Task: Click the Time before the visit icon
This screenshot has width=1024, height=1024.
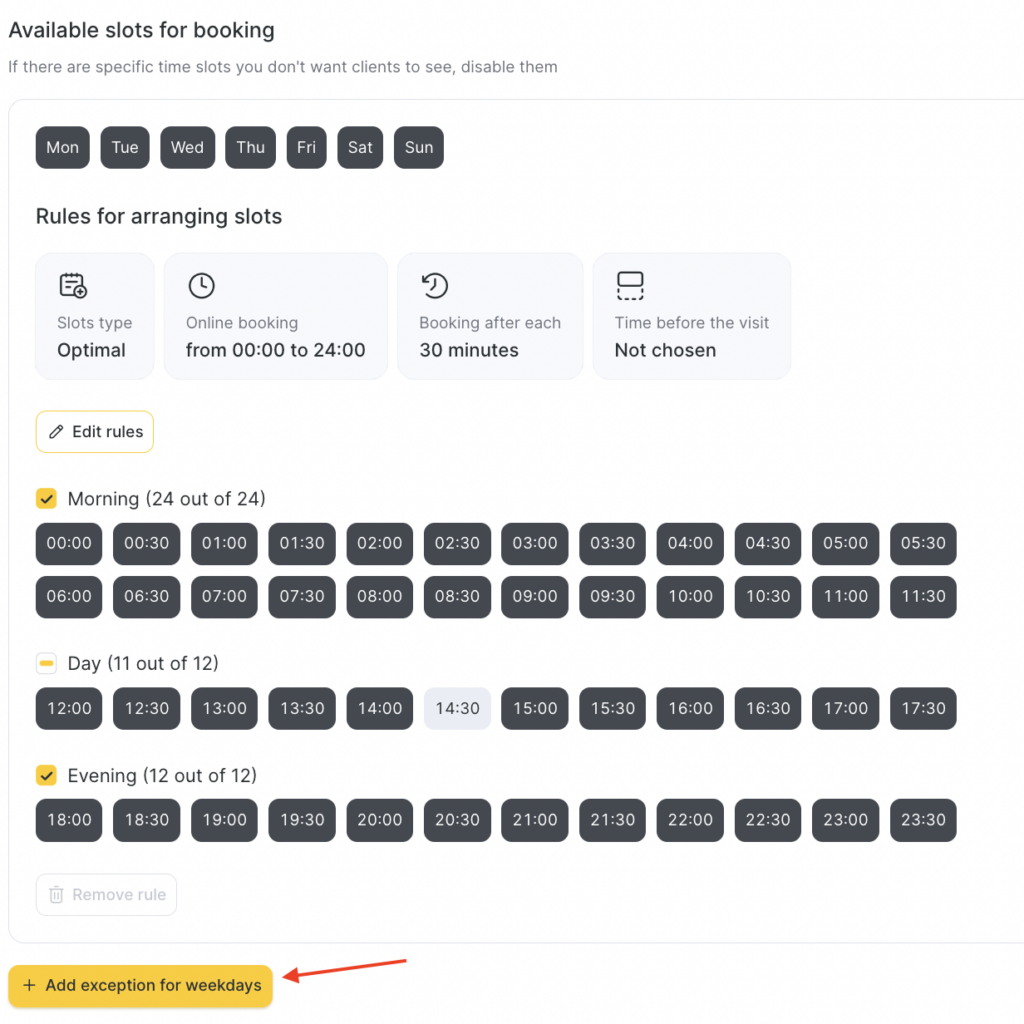Action: pos(630,285)
